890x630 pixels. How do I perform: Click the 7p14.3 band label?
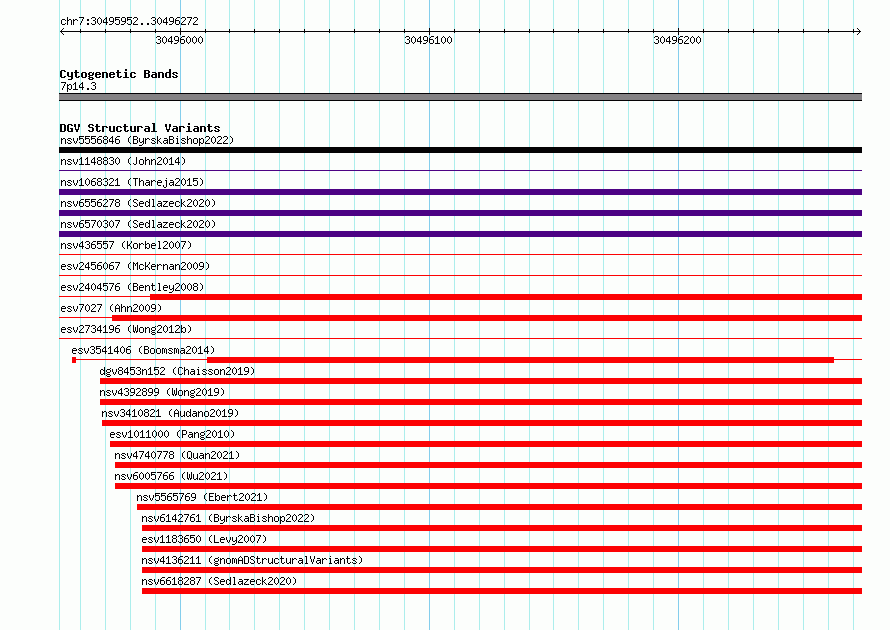pos(78,86)
